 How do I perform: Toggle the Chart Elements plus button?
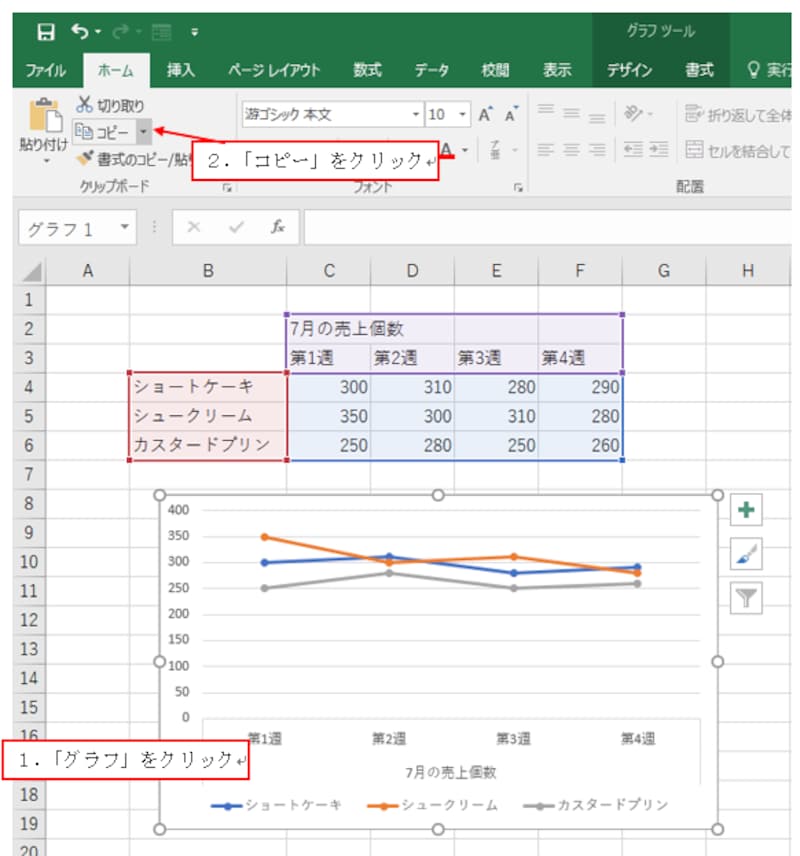pos(748,510)
